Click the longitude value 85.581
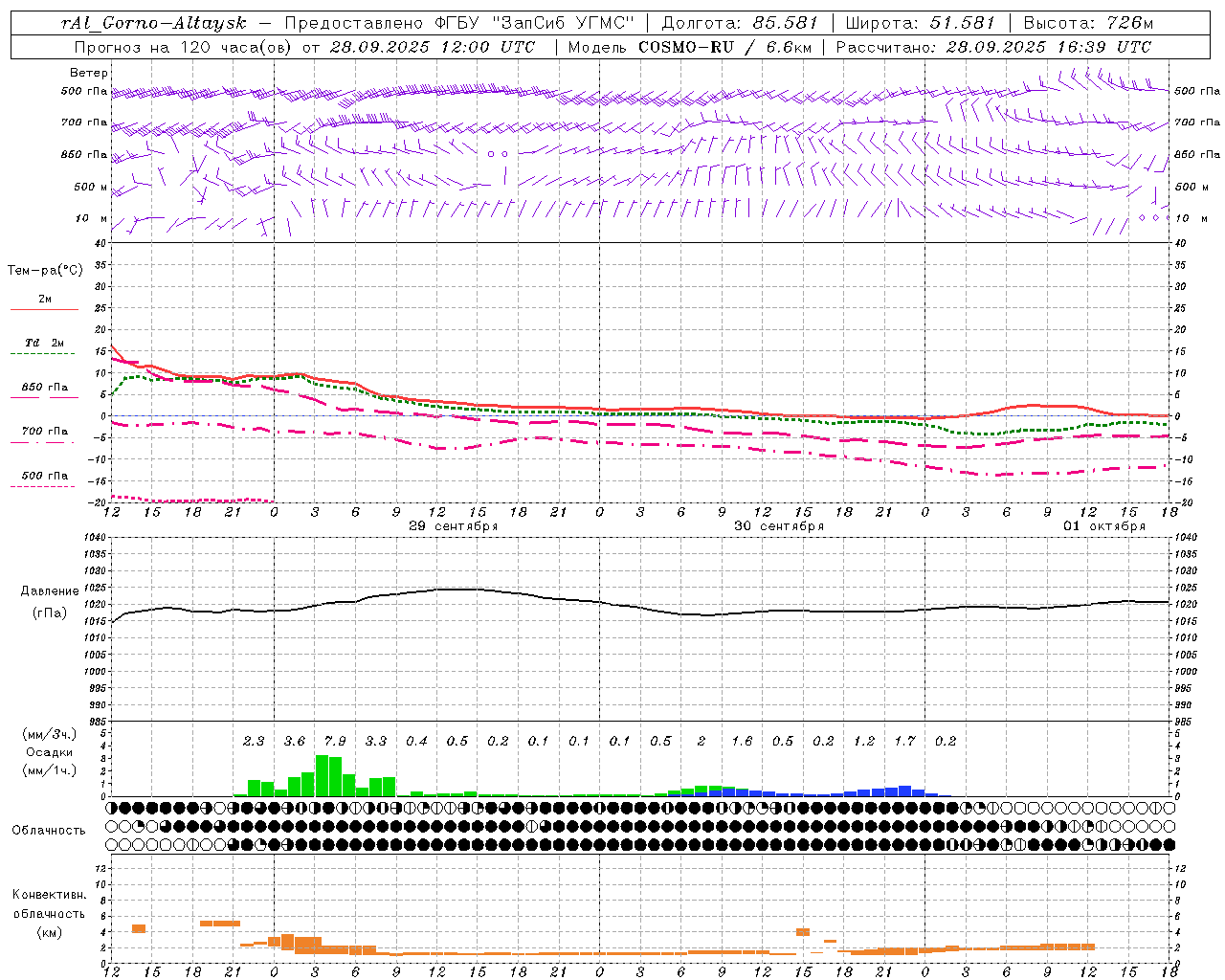Screen dimensions: 1225x980 [785, 23]
